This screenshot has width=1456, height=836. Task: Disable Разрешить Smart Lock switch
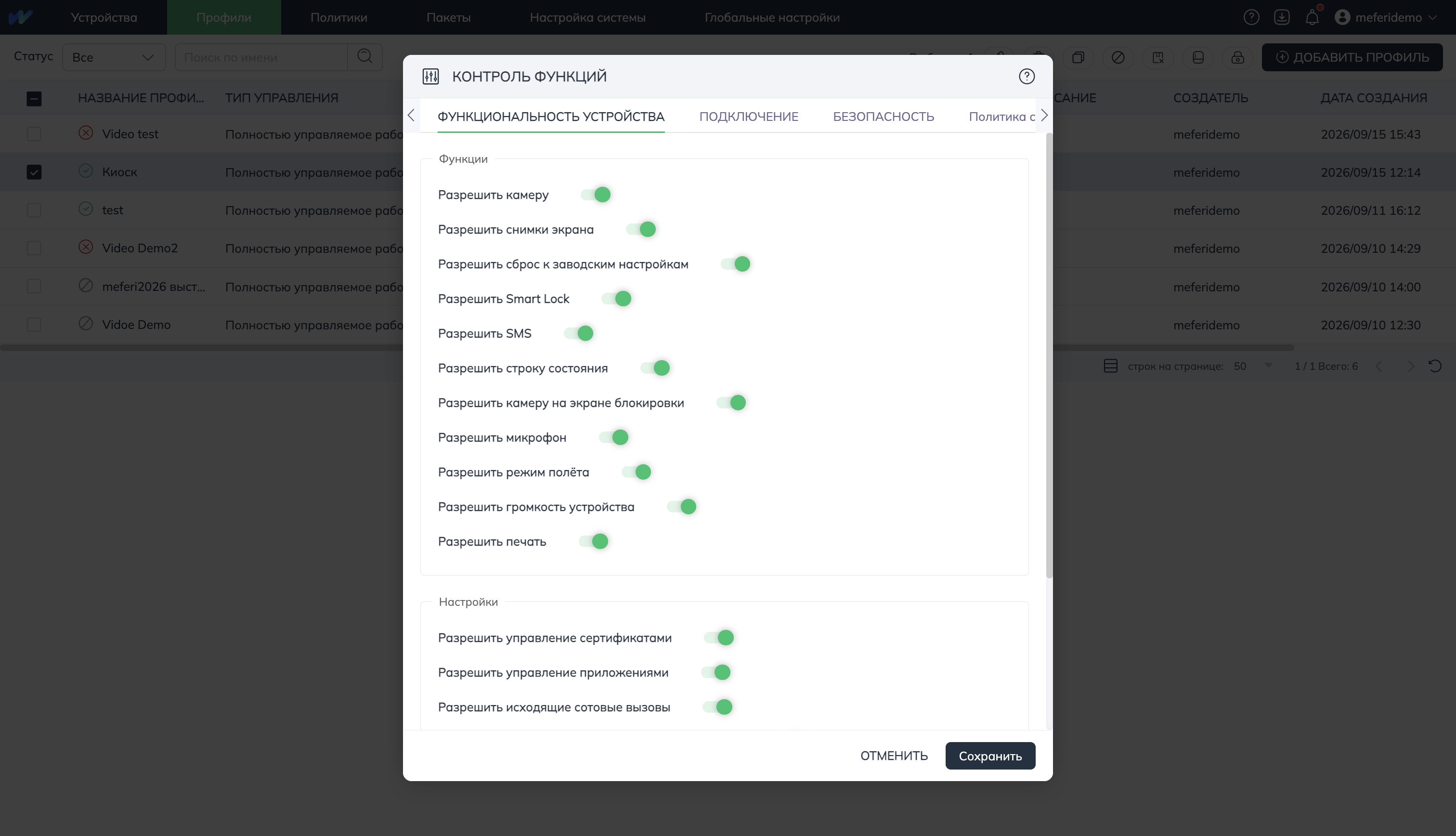coord(616,299)
